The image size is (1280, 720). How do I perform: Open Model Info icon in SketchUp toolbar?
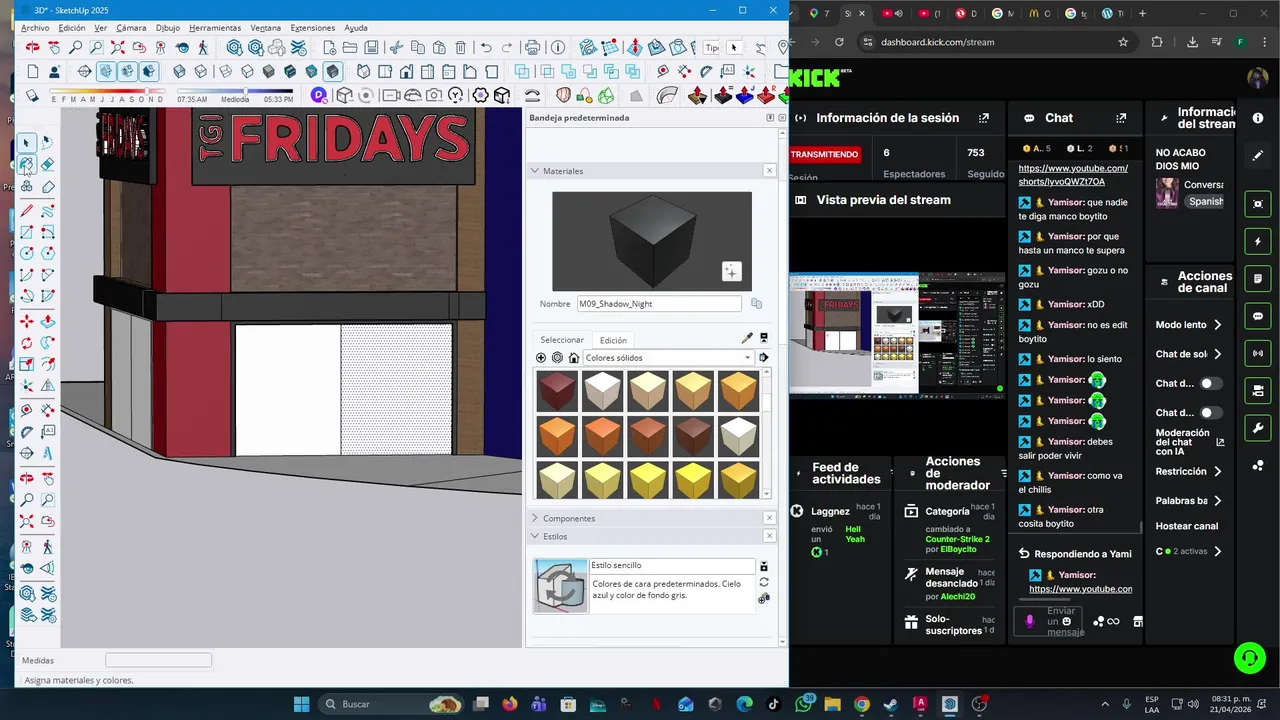(x=557, y=47)
